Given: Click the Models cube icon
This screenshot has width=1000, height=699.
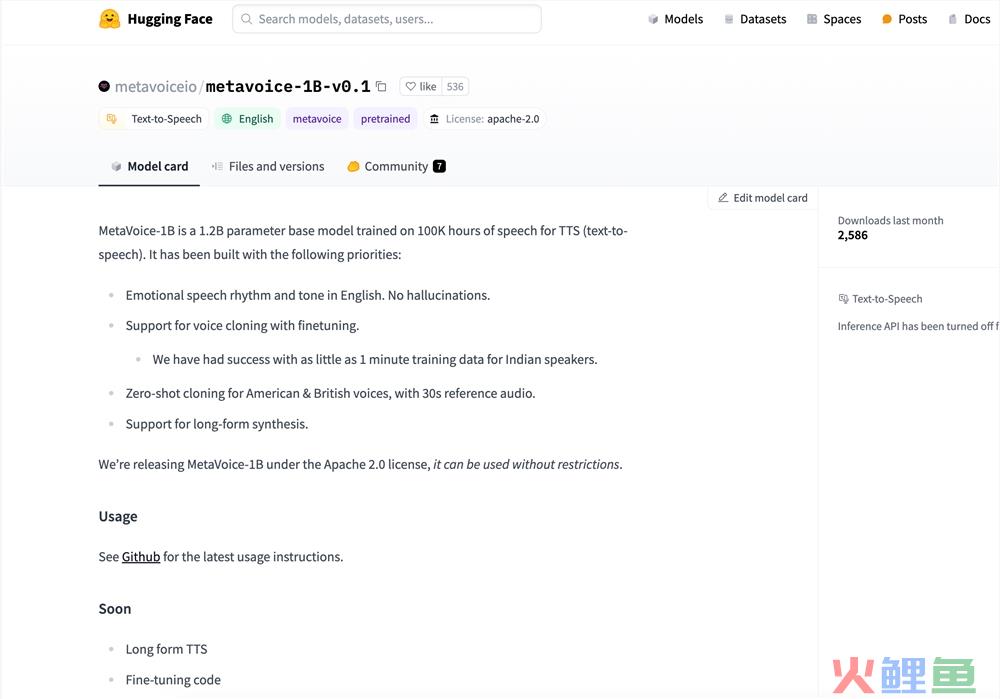Looking at the screenshot, I should [x=653, y=19].
